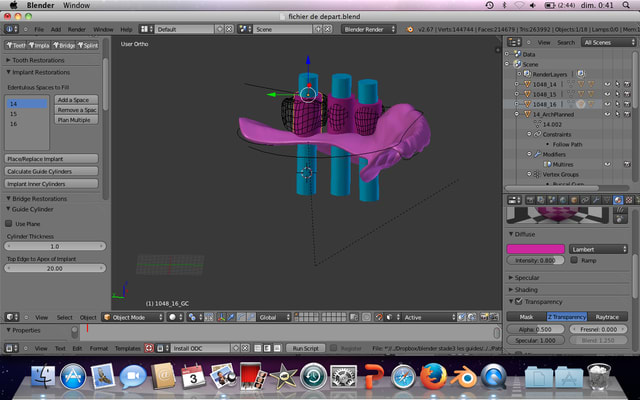Click the Info editor type icon
Viewport: 640px width, 400px height.
[x=12, y=29]
